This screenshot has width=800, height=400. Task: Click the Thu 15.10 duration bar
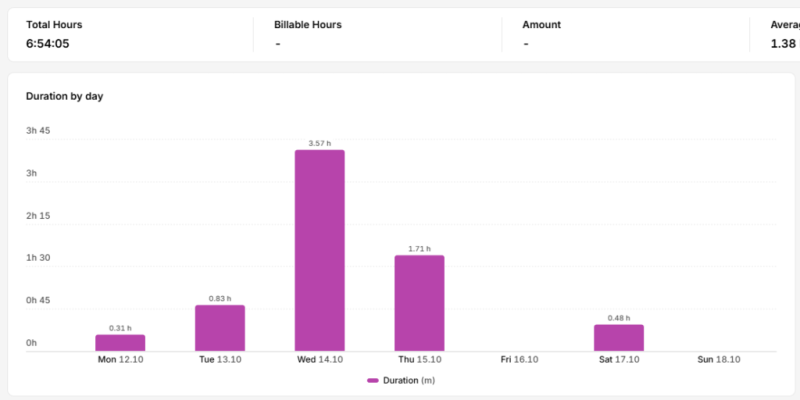[419, 303]
